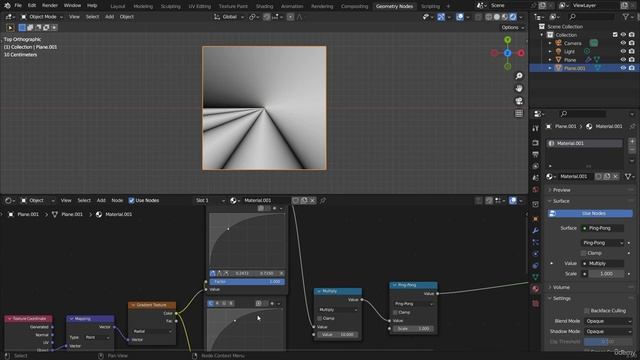
Task: Toggle the node editor pin icon
Action: pos(323,200)
